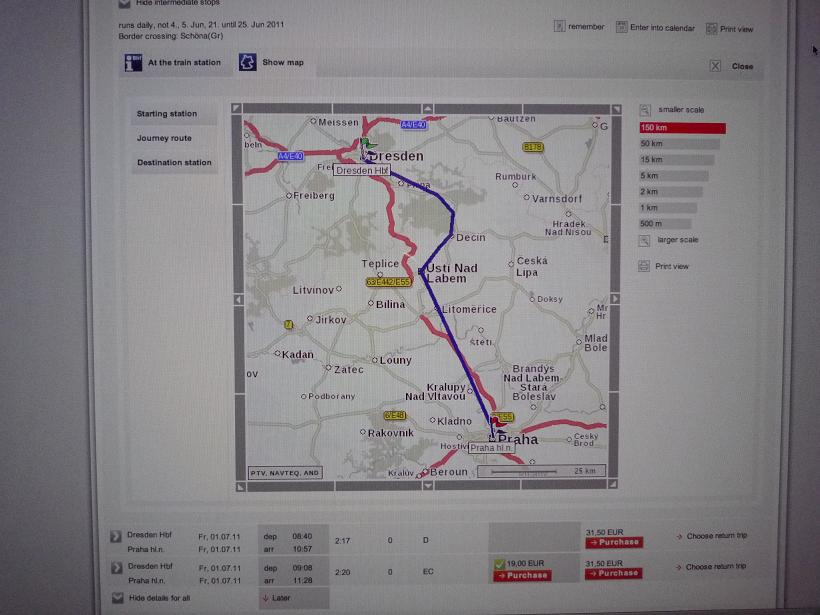Open the At the train station tab

coord(175,63)
